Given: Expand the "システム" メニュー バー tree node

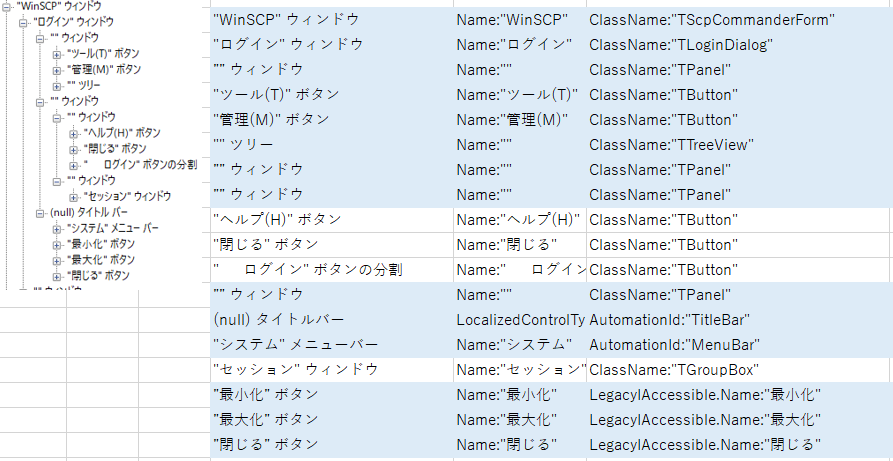Looking at the screenshot, I should click(57, 230).
